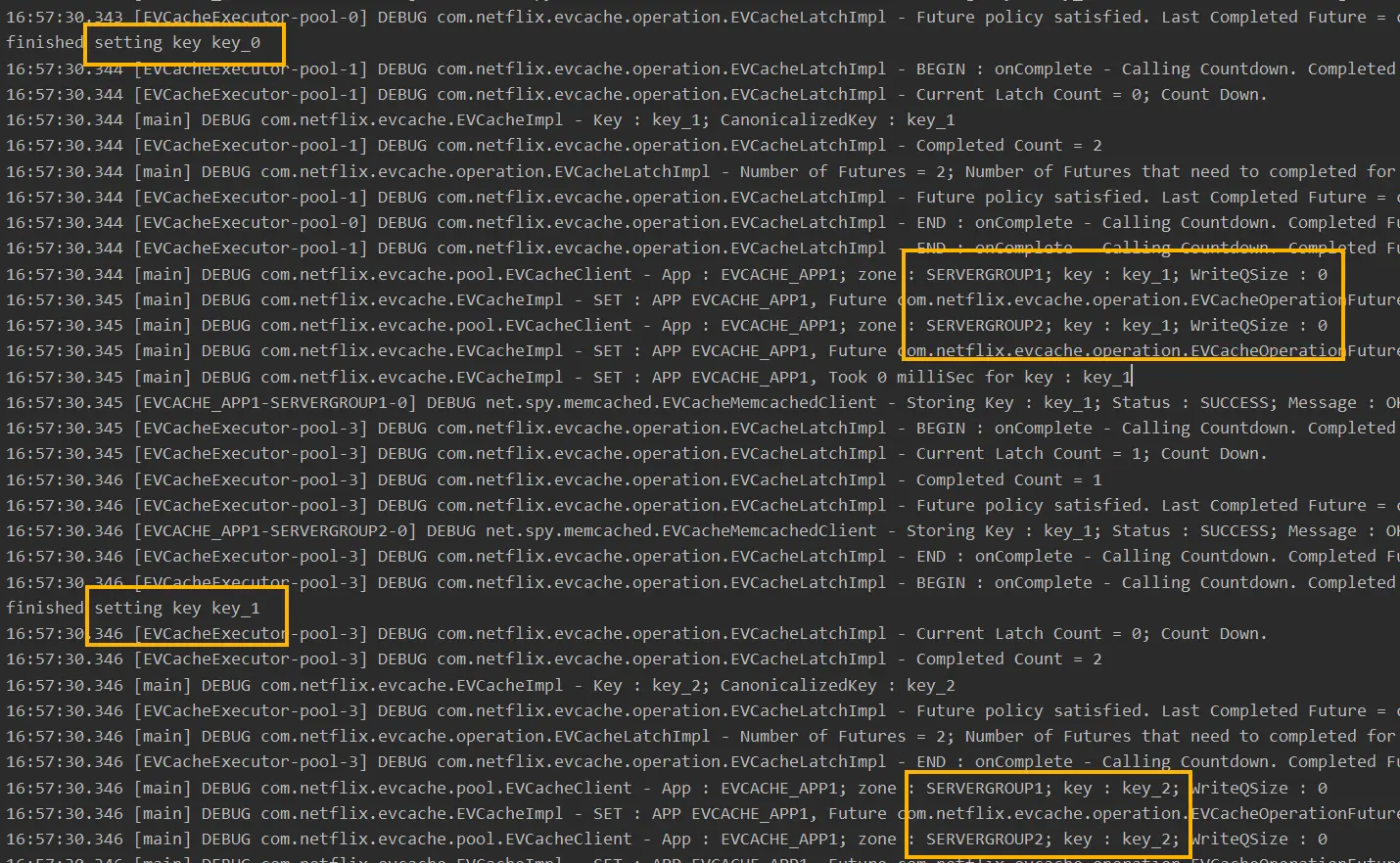
Task: Click 'Key : key_2; CanonicalizedKey : key_2'
Action: (x=773, y=685)
